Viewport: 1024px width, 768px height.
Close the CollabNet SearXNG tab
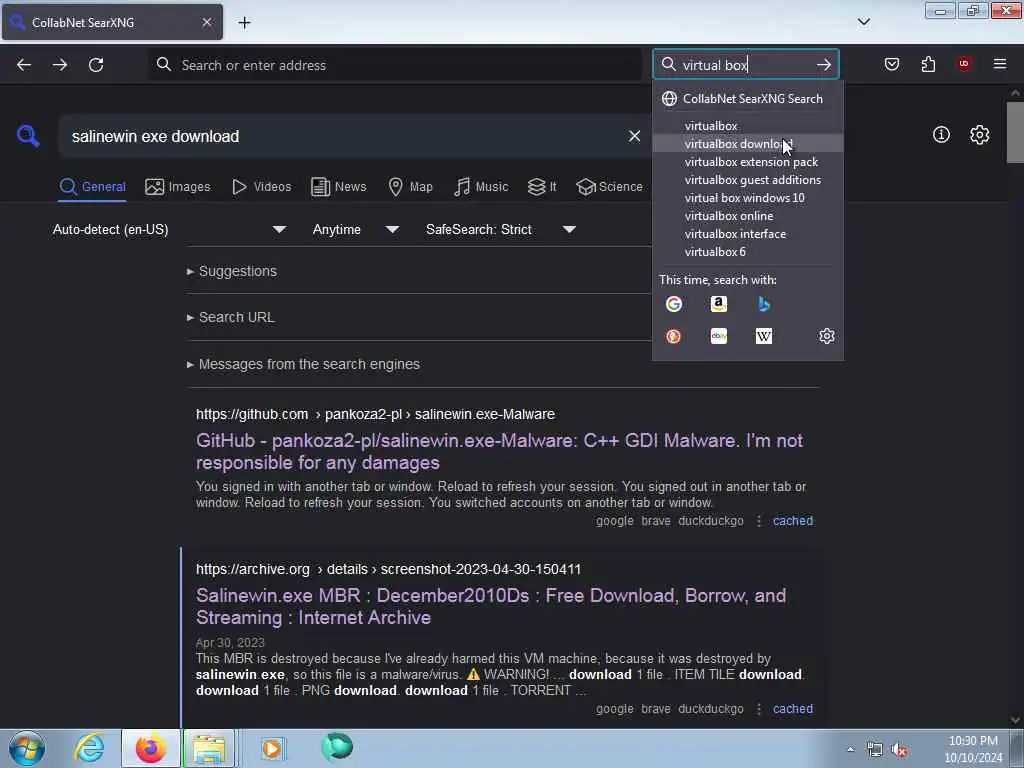206,22
